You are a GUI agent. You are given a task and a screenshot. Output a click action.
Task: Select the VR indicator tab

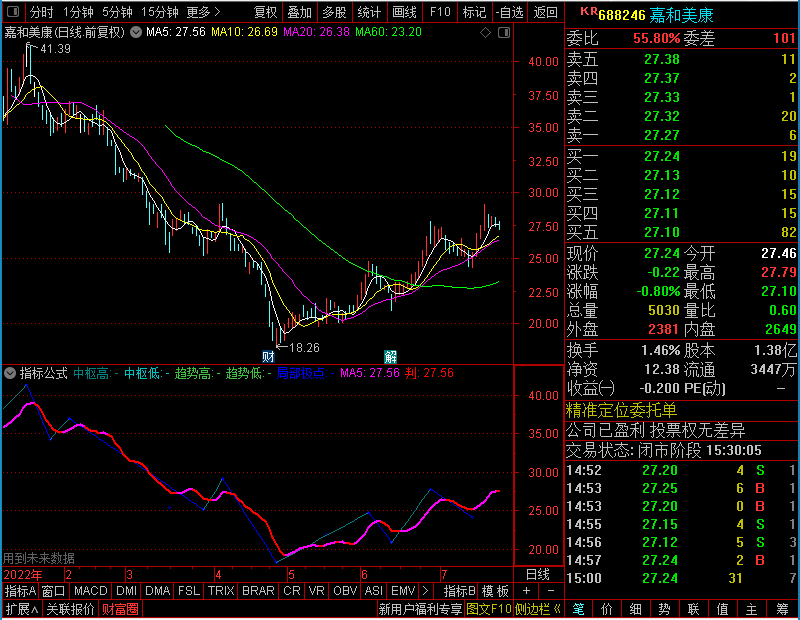(x=317, y=591)
